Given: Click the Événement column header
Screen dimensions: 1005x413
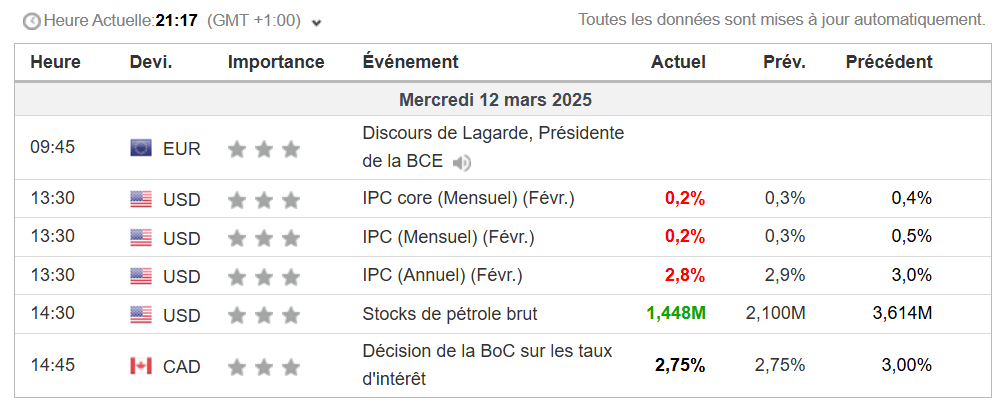Looking at the screenshot, I should pyautogui.click(x=410, y=62).
